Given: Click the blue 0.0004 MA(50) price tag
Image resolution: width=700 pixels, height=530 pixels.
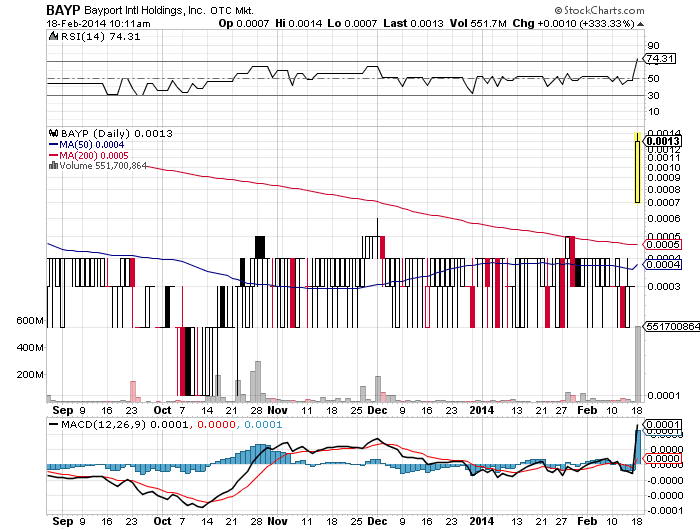Looking at the screenshot, I should [662, 265].
